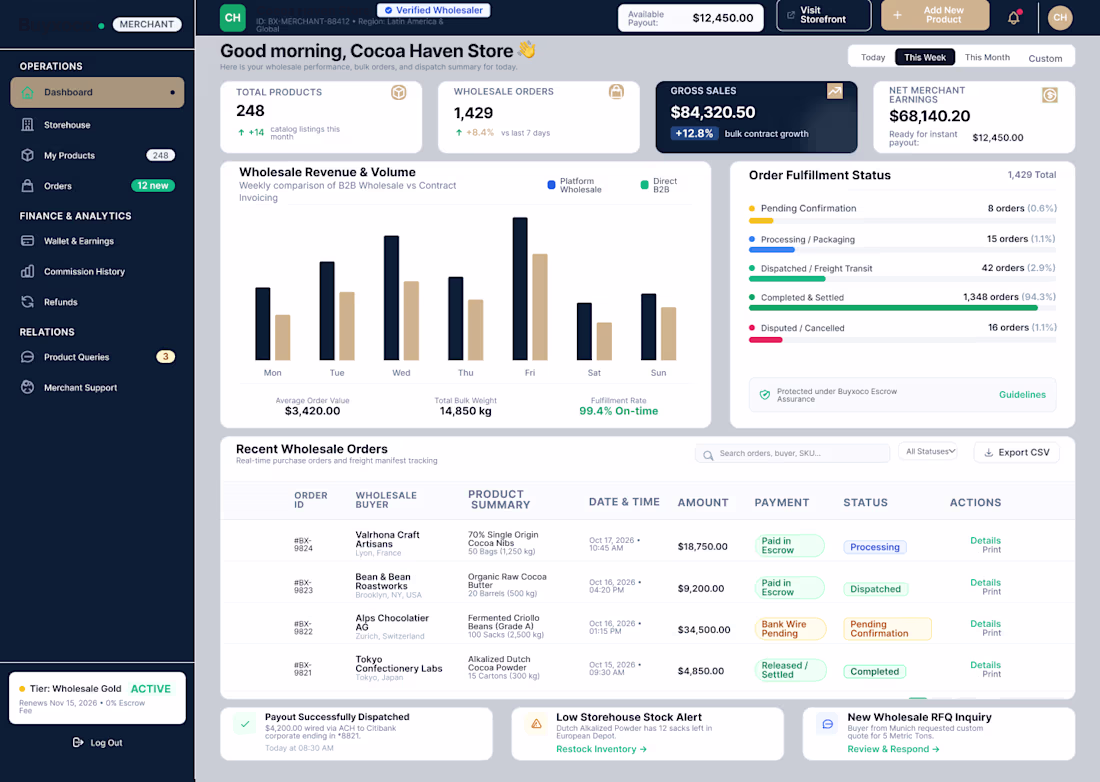Click the '12 new' orders badge

[x=153, y=186]
